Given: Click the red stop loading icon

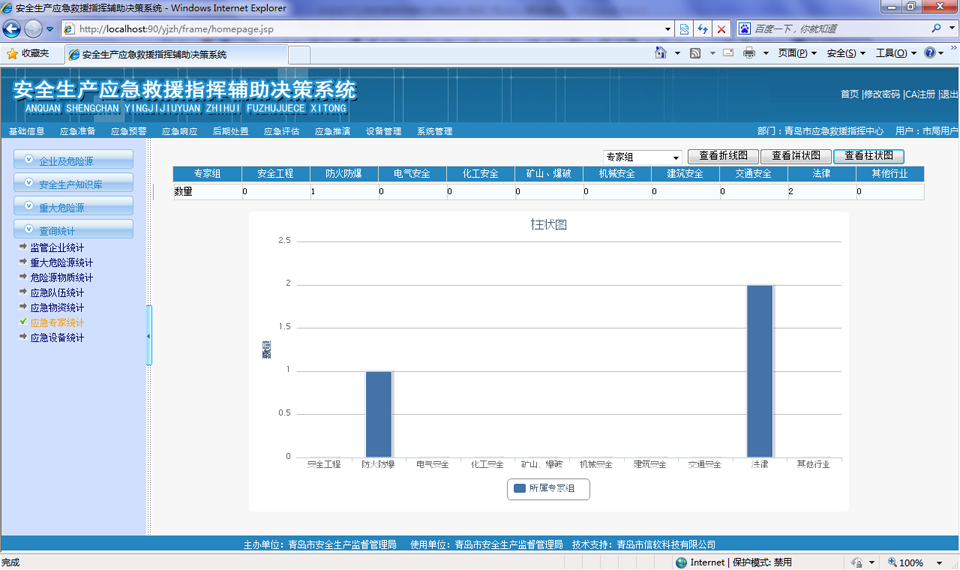Looking at the screenshot, I should point(721,29).
